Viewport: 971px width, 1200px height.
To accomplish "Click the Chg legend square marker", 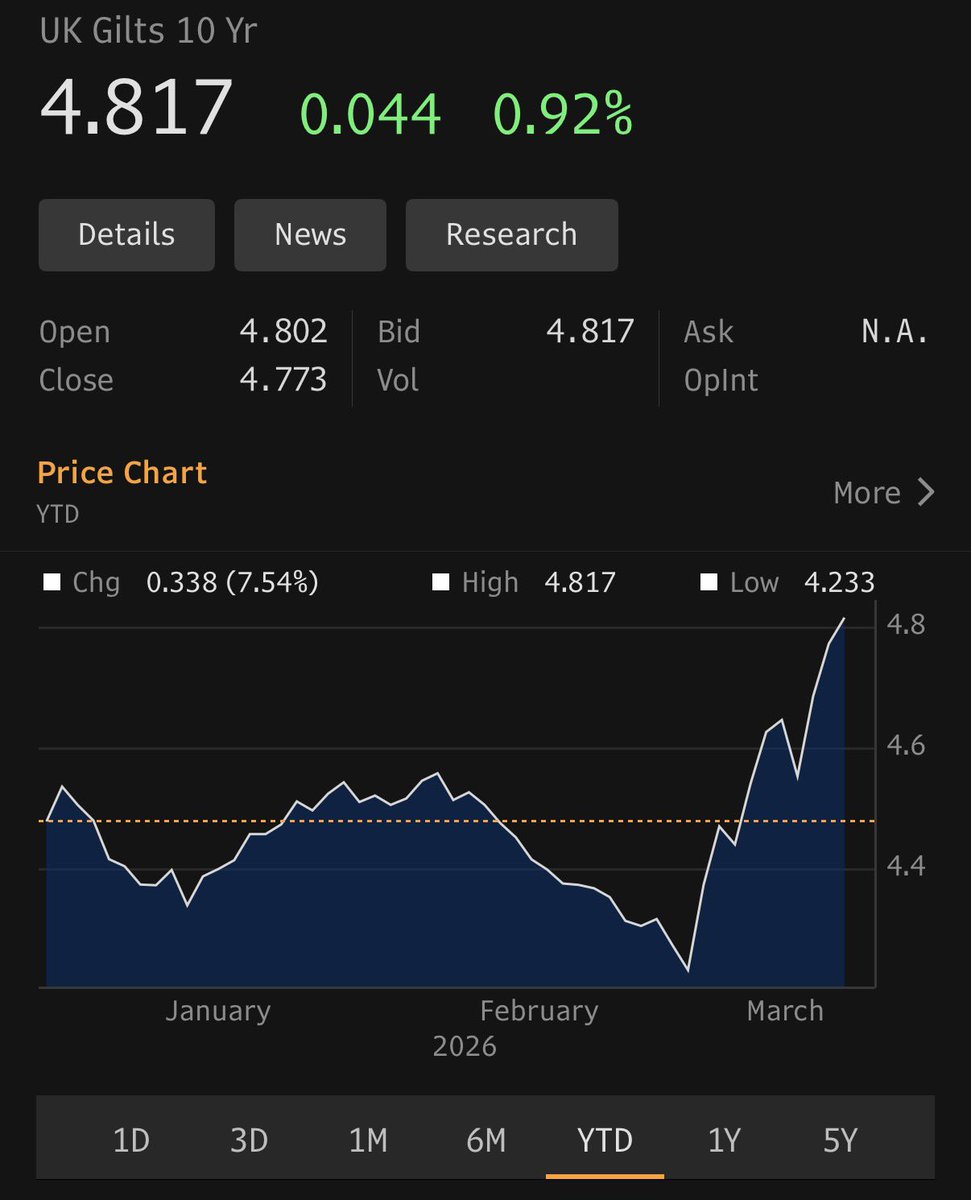I will click(52, 582).
